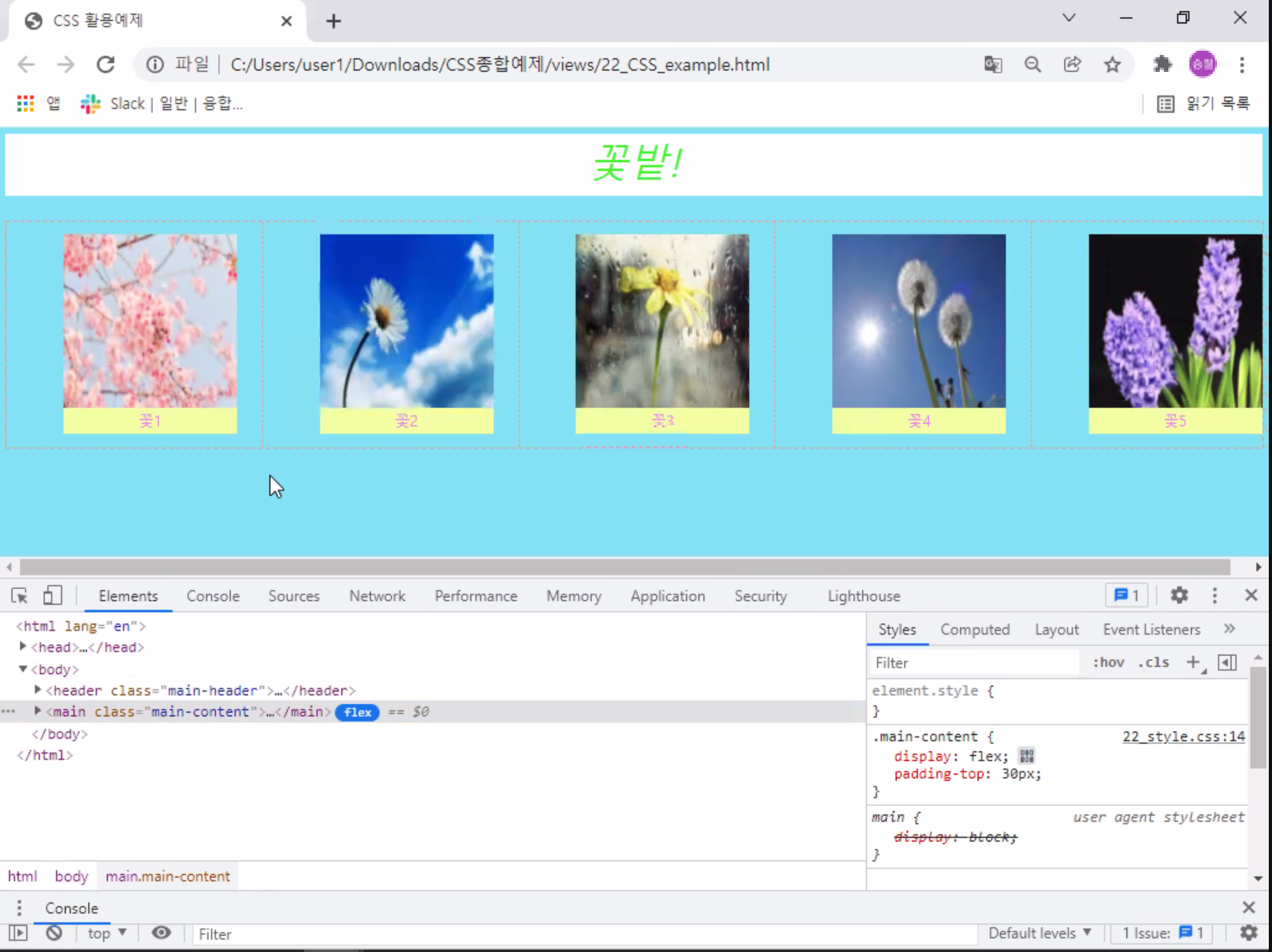Click the new style rule plus icon

pos(1193,662)
